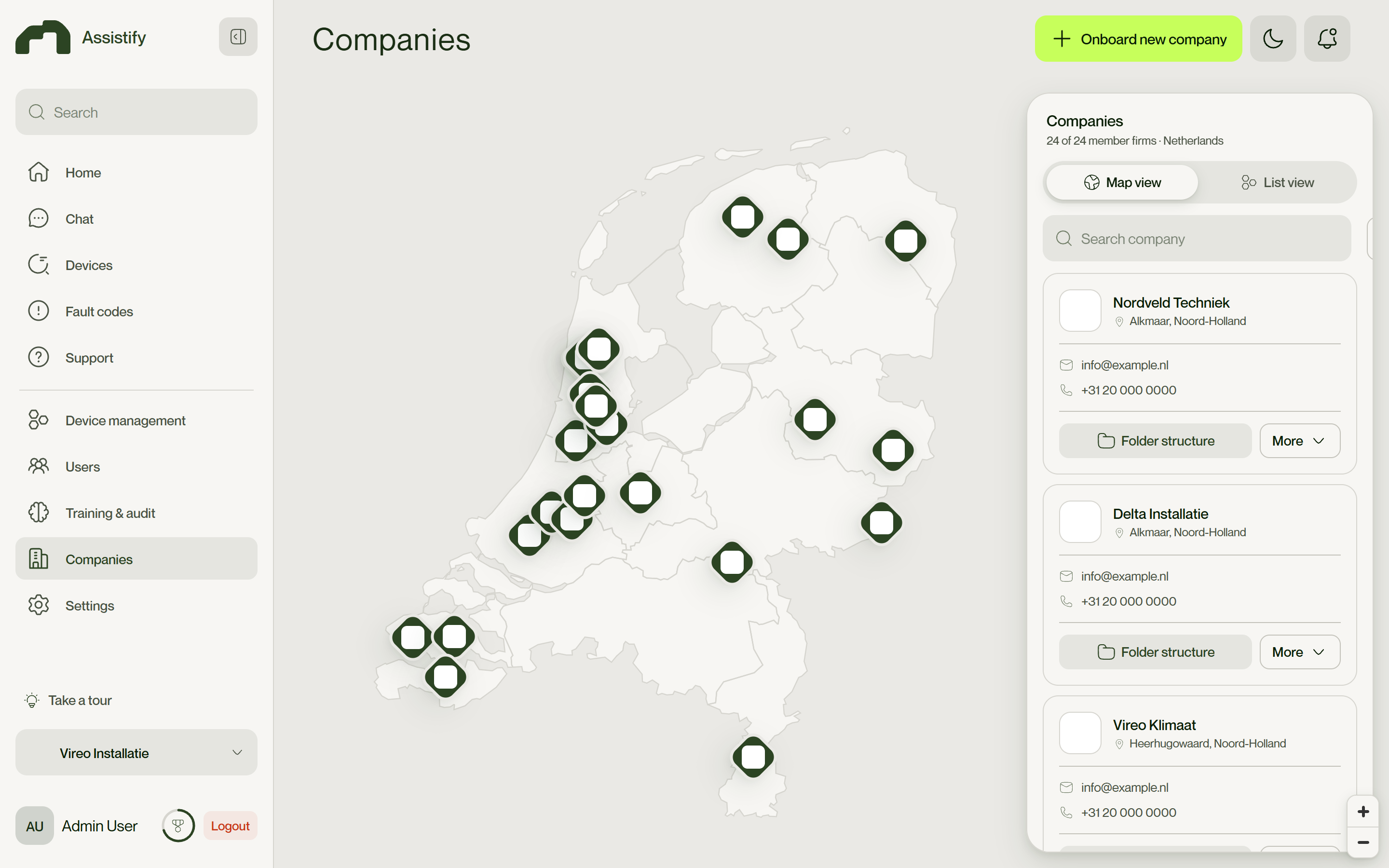Click Vireo Klimaat company name
Screen dimensions: 1389x868
pos(1154,725)
